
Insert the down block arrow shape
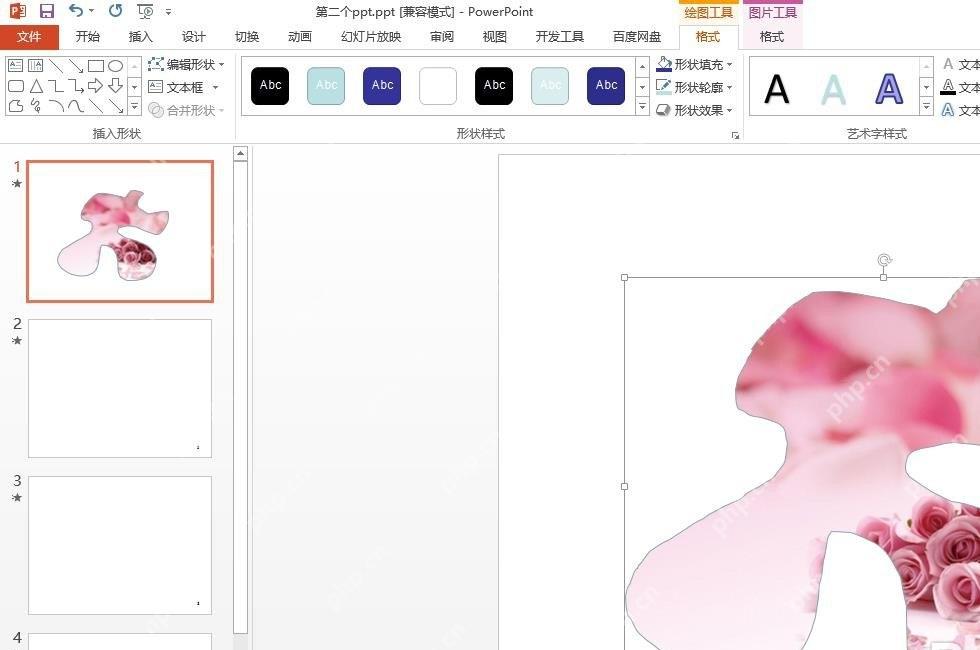coord(116,86)
